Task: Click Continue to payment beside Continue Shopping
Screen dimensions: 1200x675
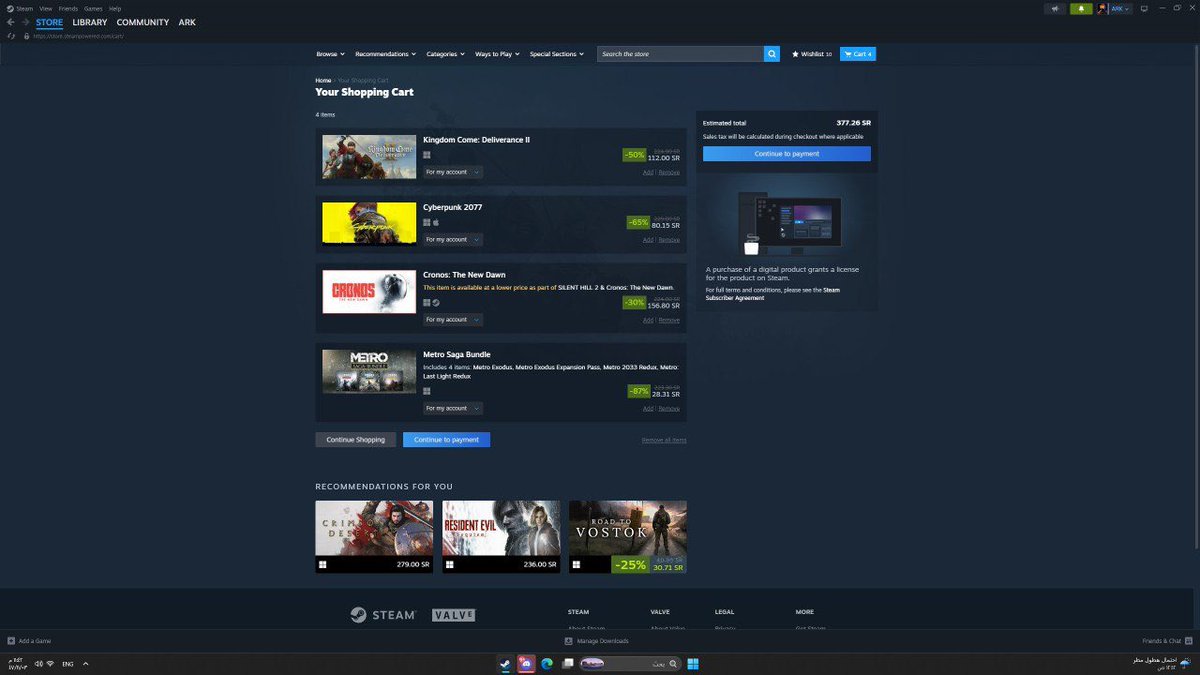Action: point(446,440)
